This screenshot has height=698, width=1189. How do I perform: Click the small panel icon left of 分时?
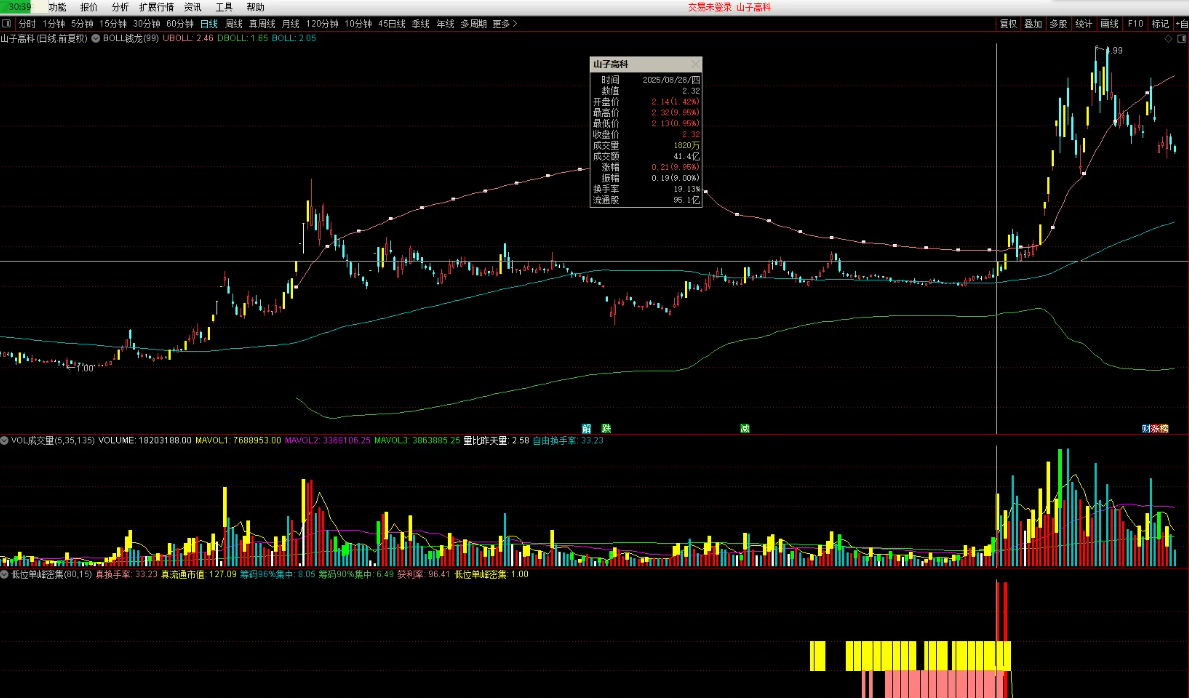pos(7,23)
